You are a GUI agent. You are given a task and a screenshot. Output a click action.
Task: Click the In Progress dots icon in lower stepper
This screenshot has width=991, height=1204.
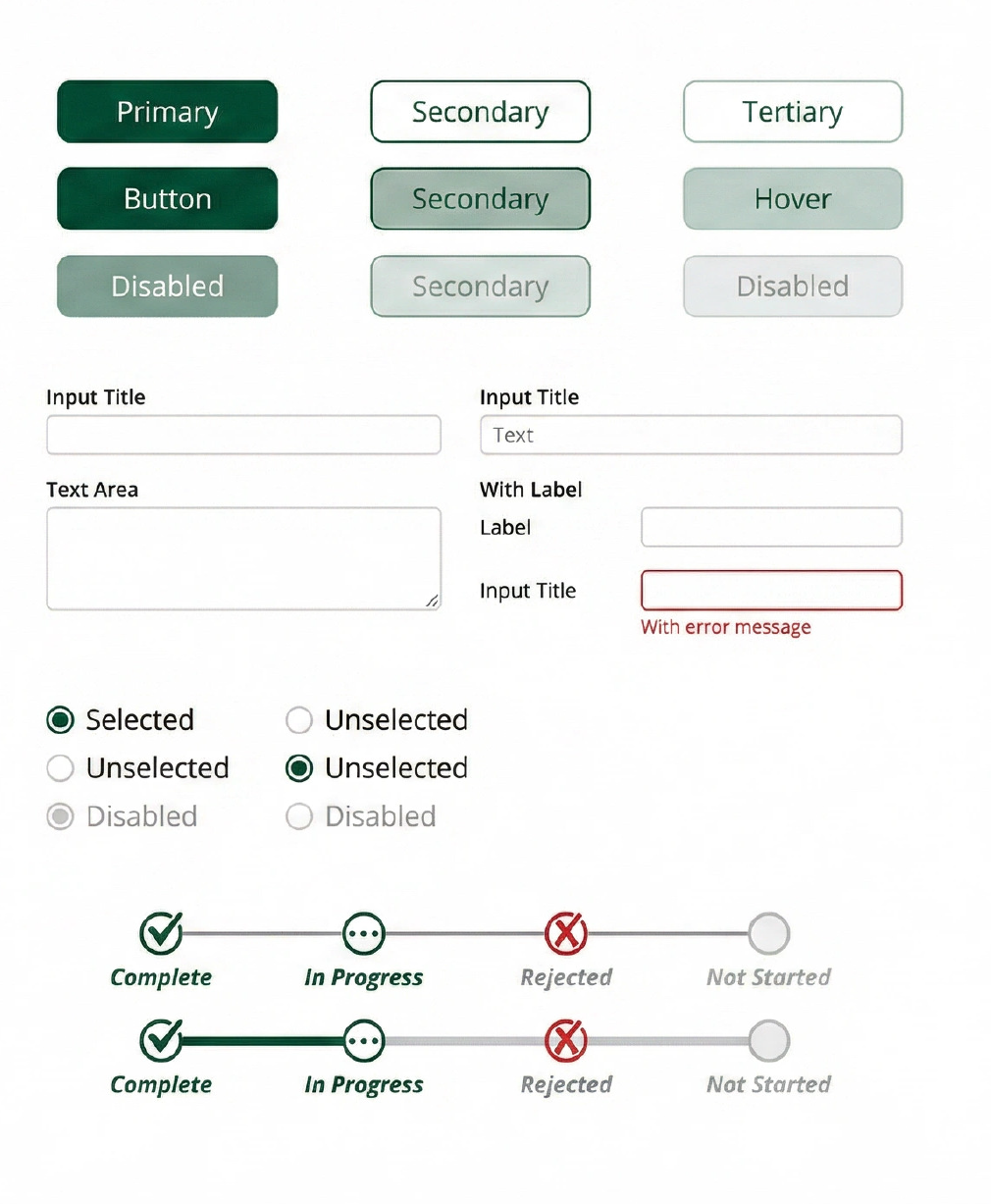point(364,1041)
